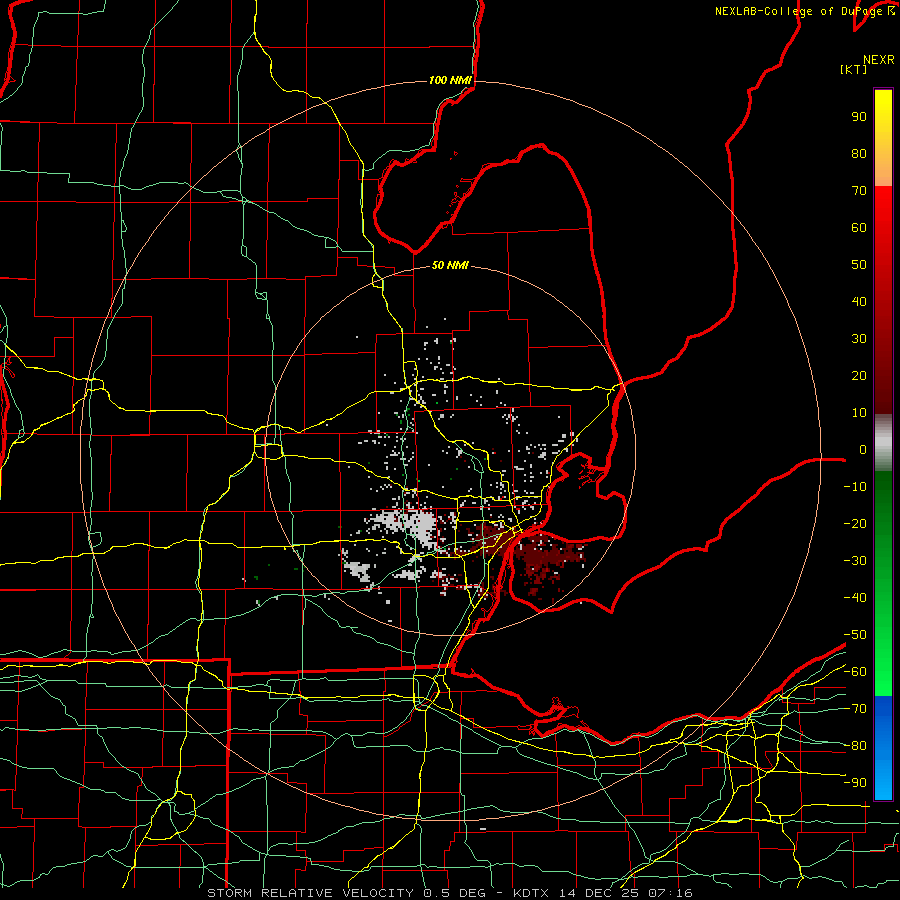Image resolution: width=900 pixels, height=900 pixels.
Task: Click the NEXR label above color scale
Action: coord(879,60)
